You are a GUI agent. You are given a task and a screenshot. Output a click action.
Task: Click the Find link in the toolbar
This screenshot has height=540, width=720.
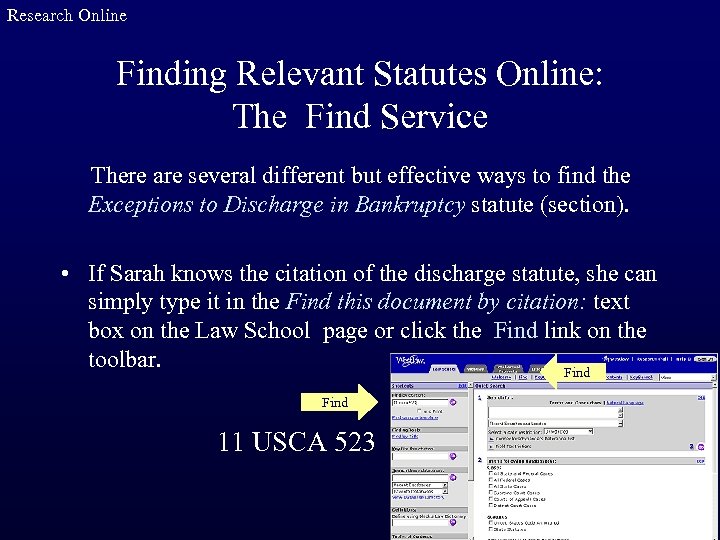tap(523, 377)
